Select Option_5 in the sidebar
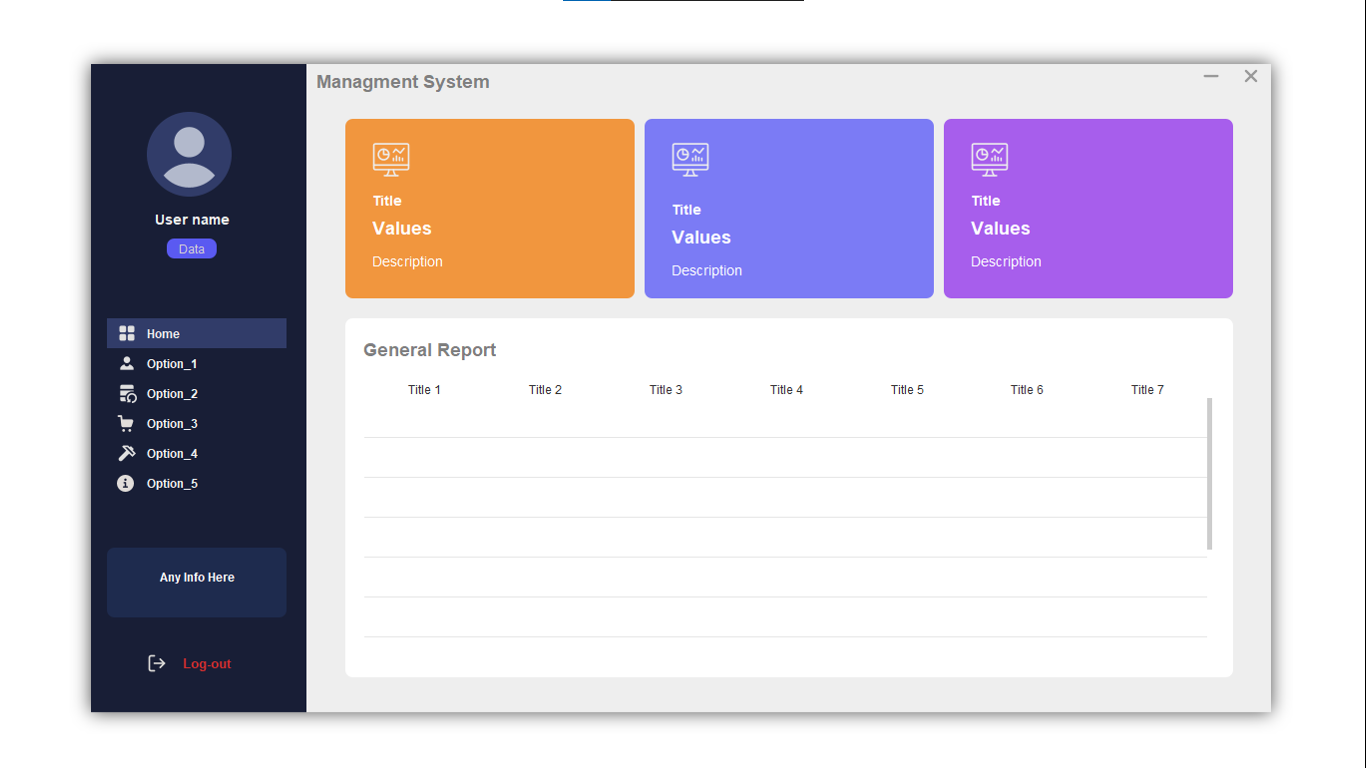This screenshot has height=768, width=1366. pyautogui.click(x=197, y=483)
